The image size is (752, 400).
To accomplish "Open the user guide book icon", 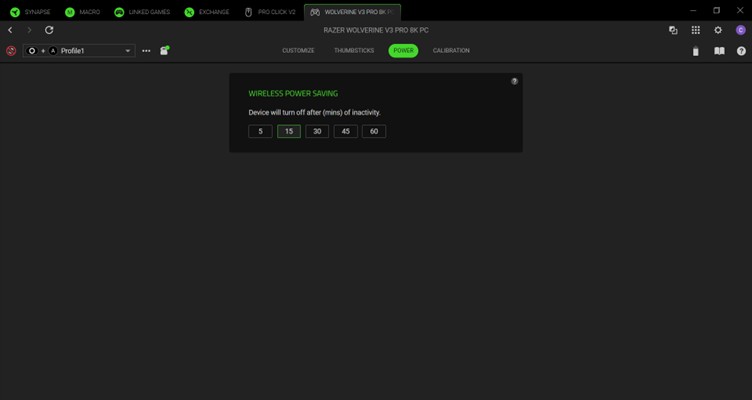I will coord(718,51).
